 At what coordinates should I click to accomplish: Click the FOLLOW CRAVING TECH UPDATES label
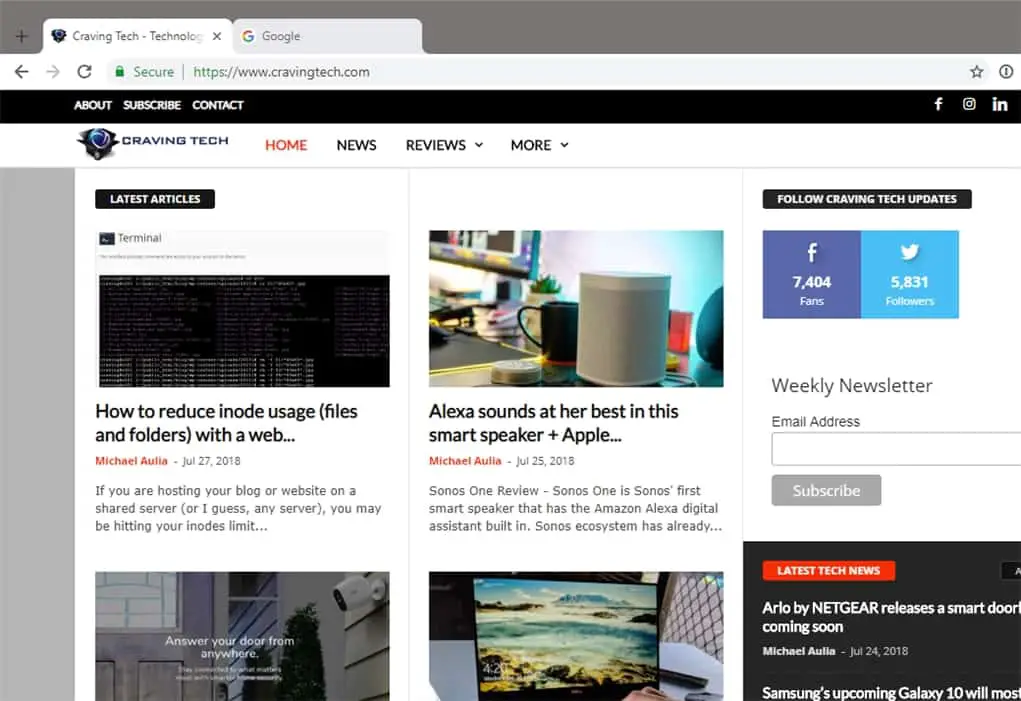click(x=867, y=199)
